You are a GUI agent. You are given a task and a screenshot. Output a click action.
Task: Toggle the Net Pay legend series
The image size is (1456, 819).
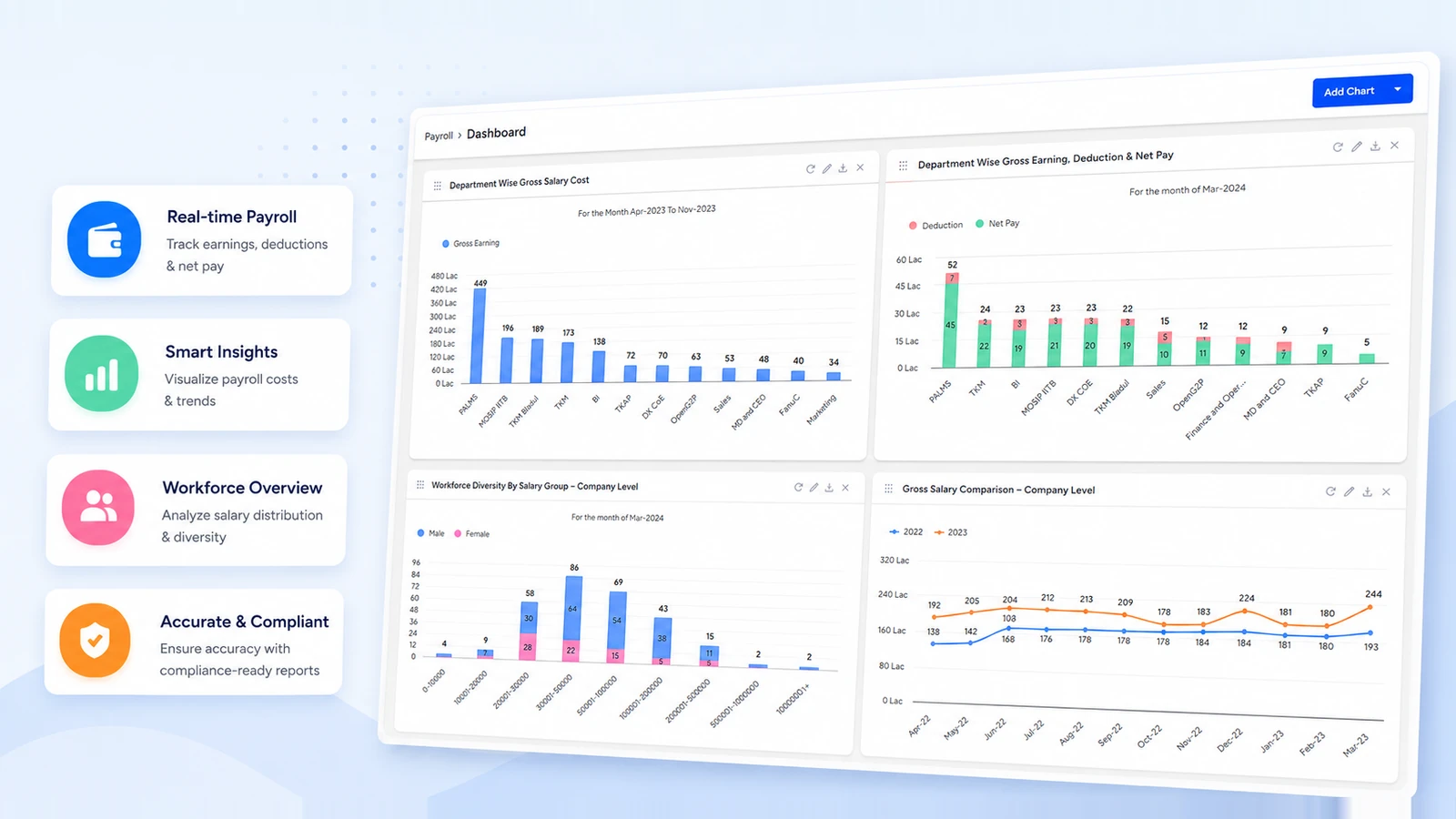(997, 223)
